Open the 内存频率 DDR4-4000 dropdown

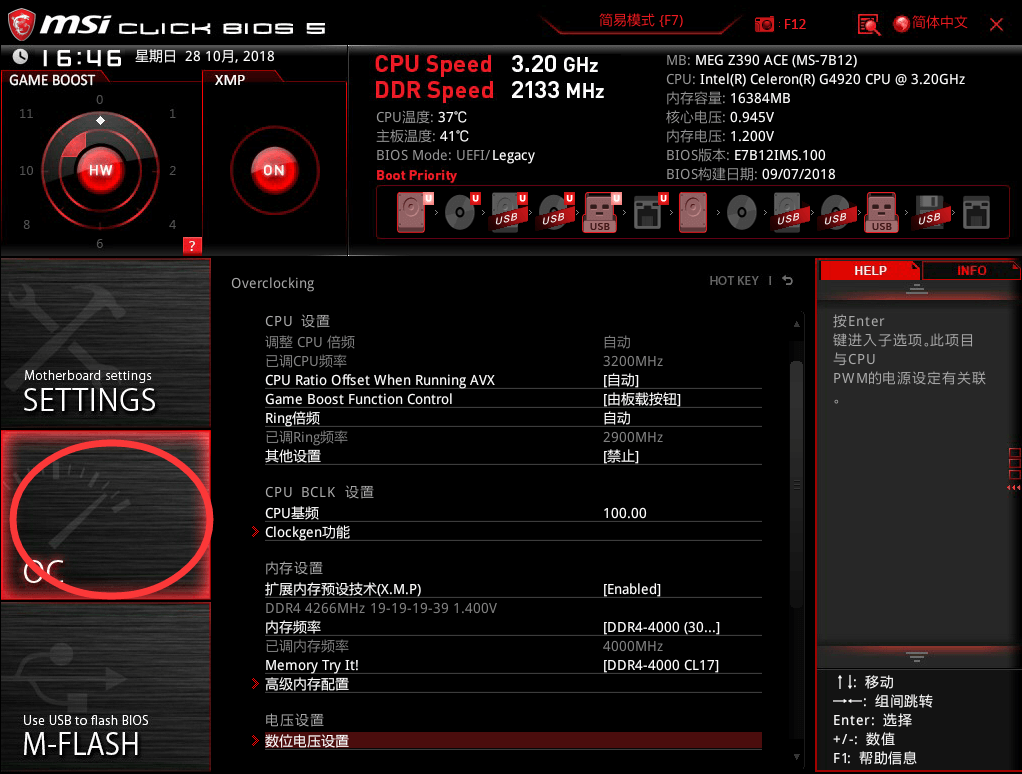click(661, 627)
